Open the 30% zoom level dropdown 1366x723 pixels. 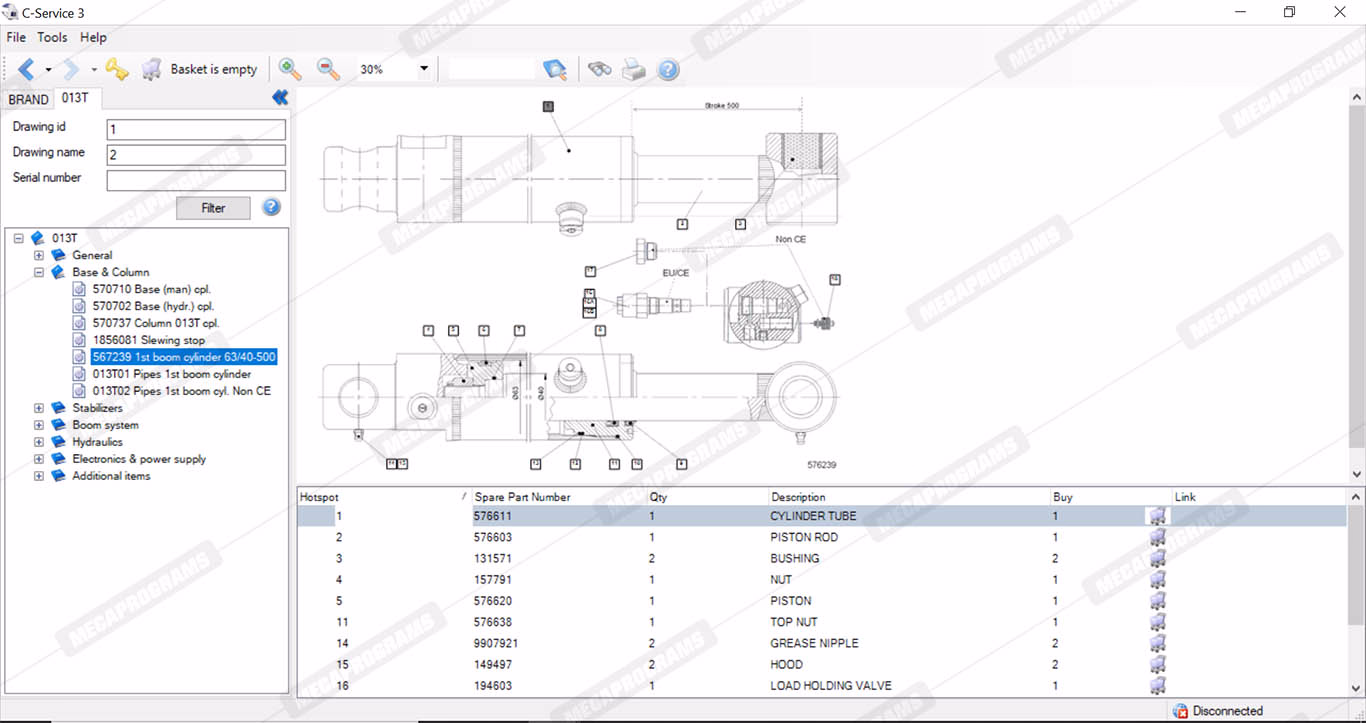pyautogui.click(x=424, y=69)
